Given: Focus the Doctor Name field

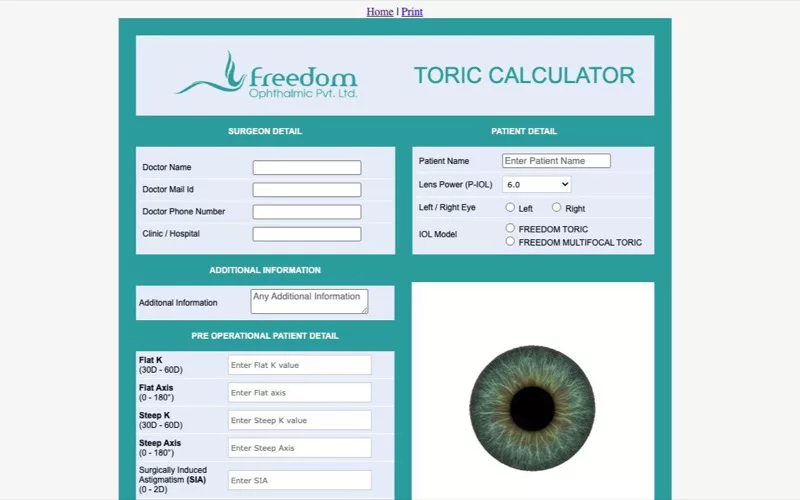Looking at the screenshot, I should click(x=307, y=167).
